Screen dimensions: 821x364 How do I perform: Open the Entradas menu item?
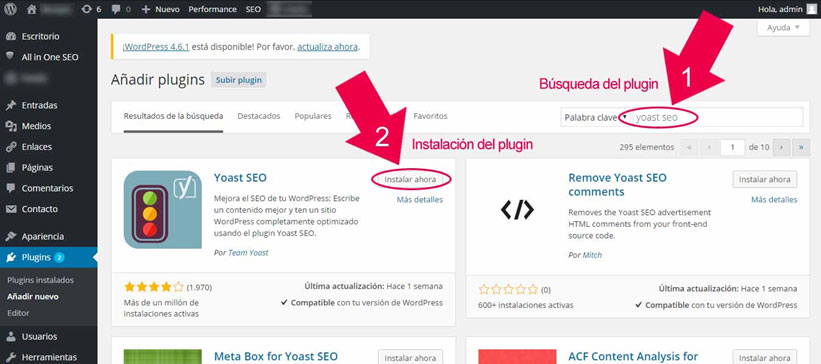coord(39,105)
